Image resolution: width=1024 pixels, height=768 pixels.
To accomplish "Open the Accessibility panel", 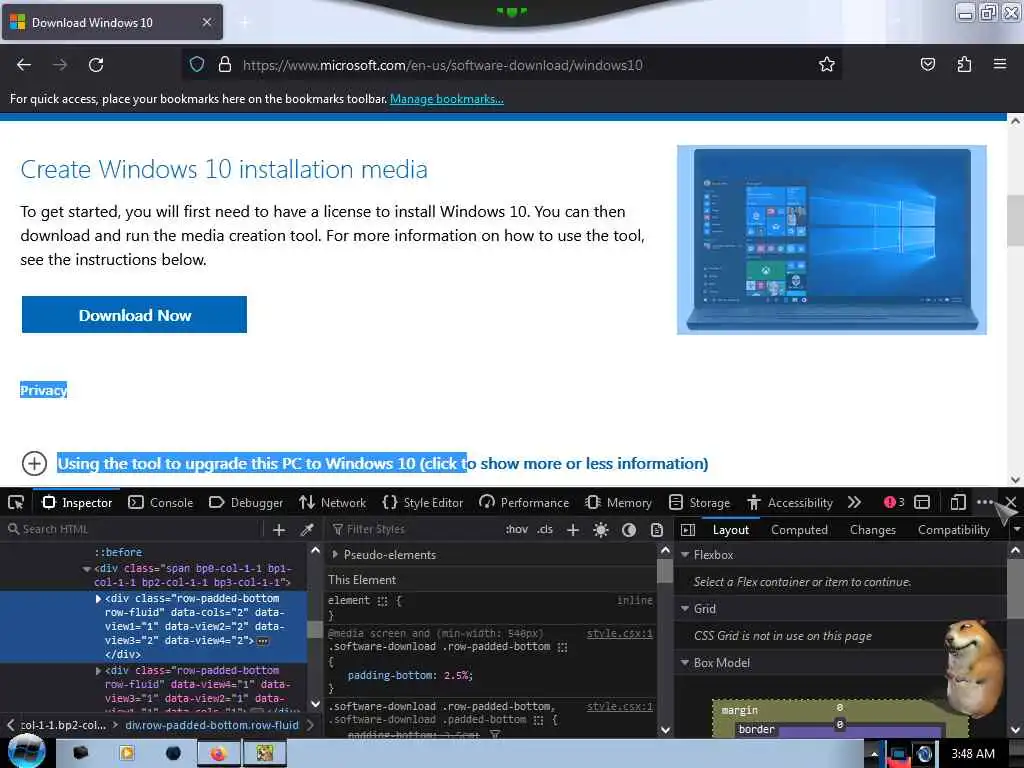I will [790, 502].
